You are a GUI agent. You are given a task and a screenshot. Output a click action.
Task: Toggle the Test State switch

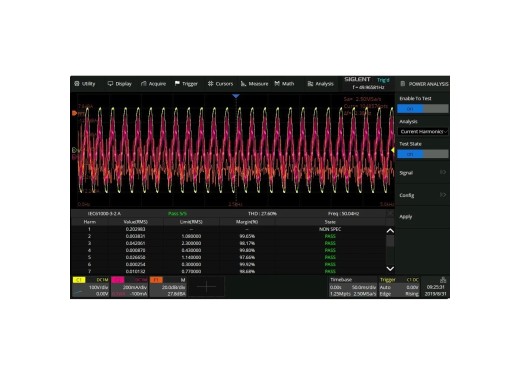[423, 154]
